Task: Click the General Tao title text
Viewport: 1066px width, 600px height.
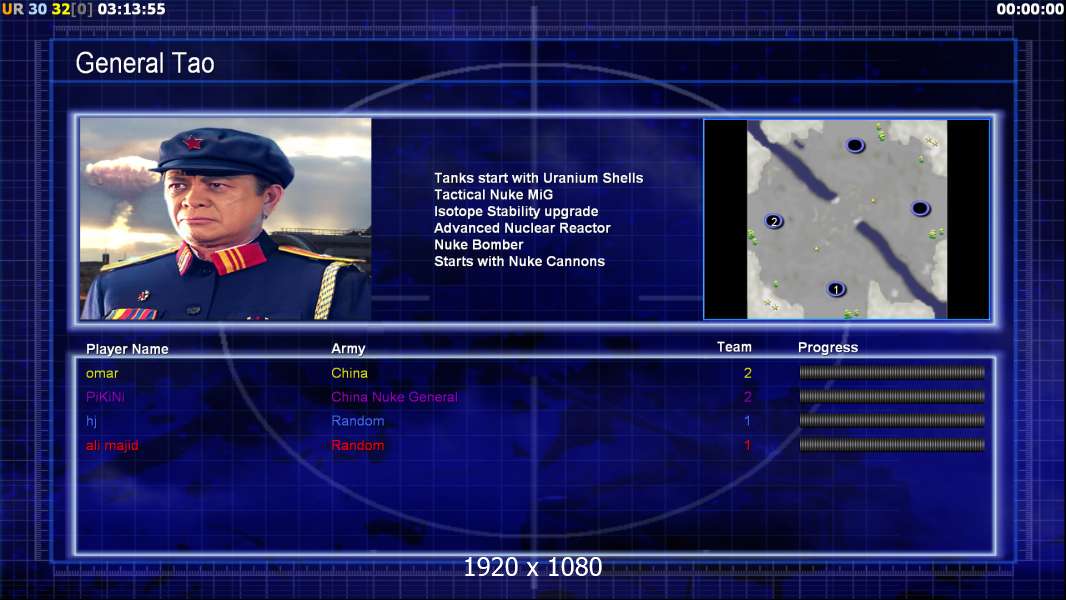Action: pyautogui.click(x=145, y=63)
